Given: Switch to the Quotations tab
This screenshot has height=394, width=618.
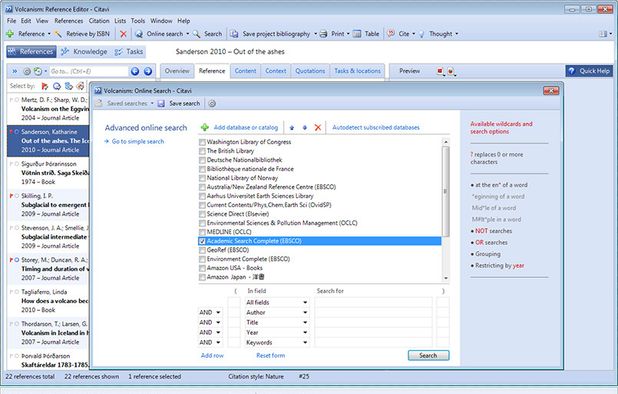Looking at the screenshot, I should click(310, 71).
